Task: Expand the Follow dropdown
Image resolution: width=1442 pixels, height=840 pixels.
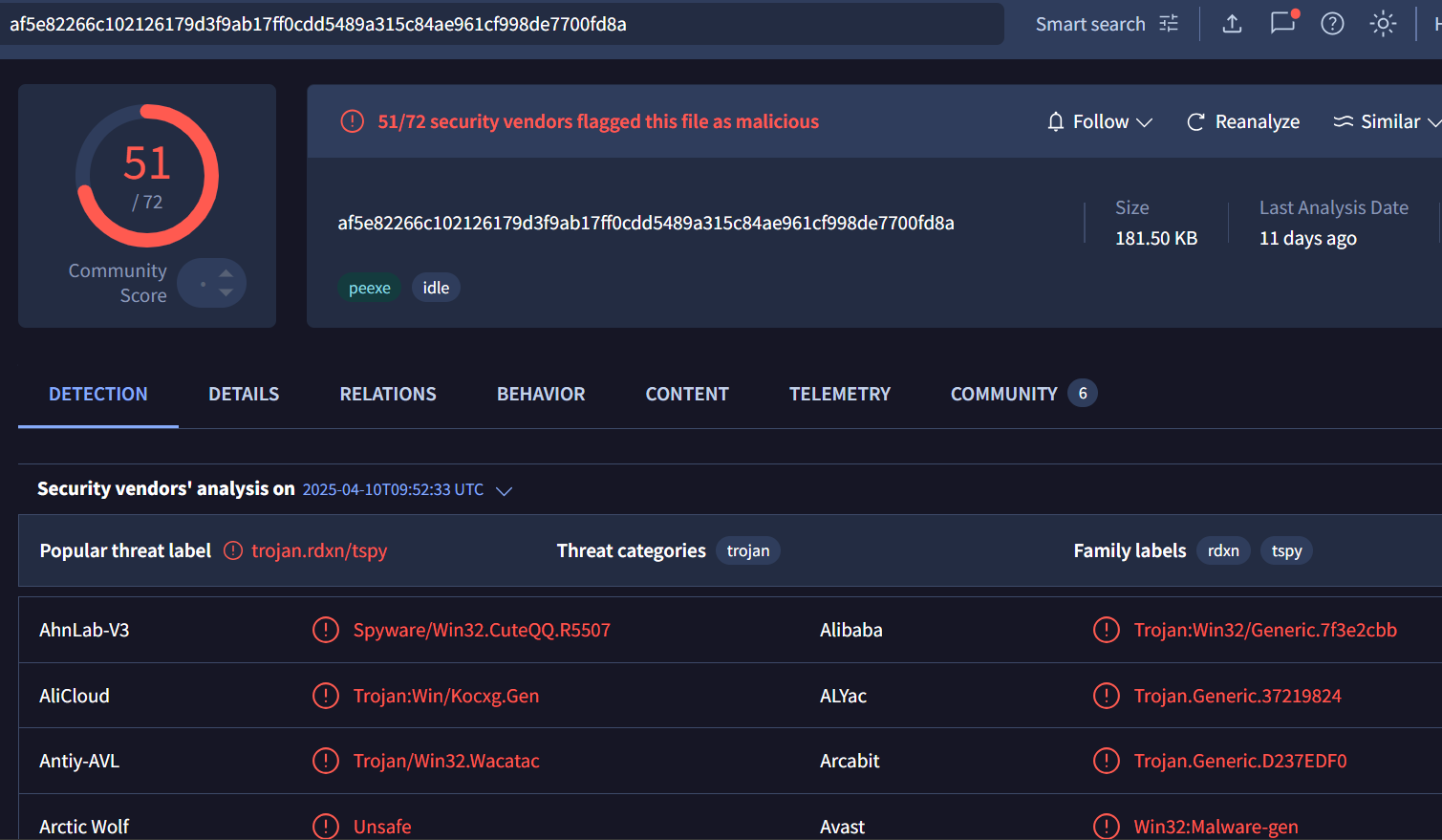Action: (x=1145, y=122)
